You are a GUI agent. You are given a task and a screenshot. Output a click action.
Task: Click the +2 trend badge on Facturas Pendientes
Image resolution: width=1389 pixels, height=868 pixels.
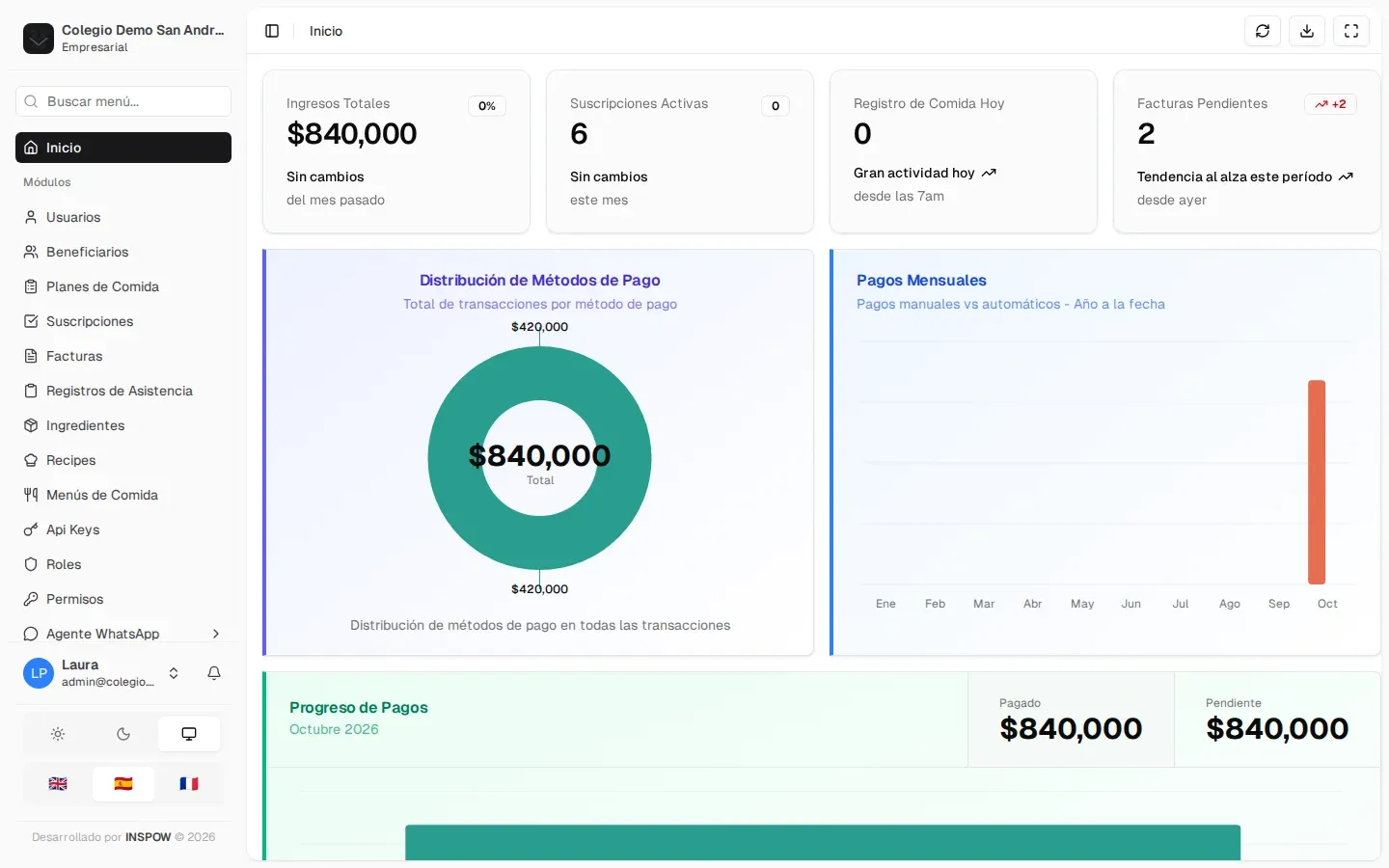1330,104
